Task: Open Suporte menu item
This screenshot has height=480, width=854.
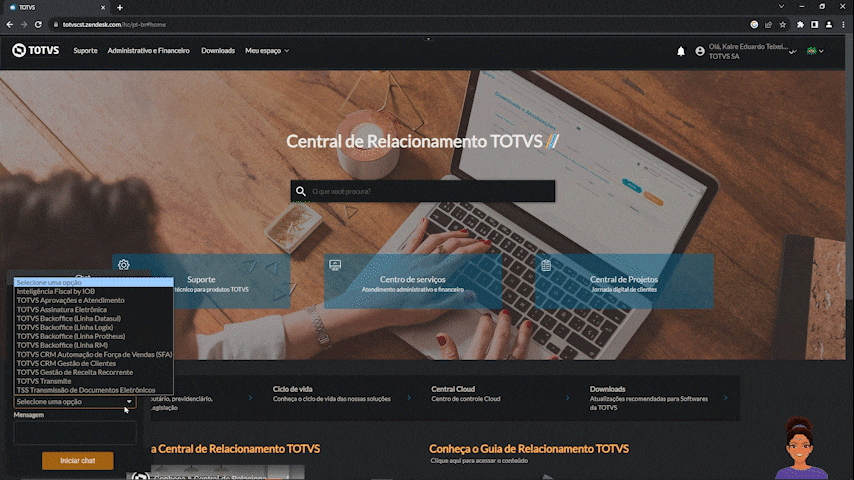Action: click(x=86, y=51)
